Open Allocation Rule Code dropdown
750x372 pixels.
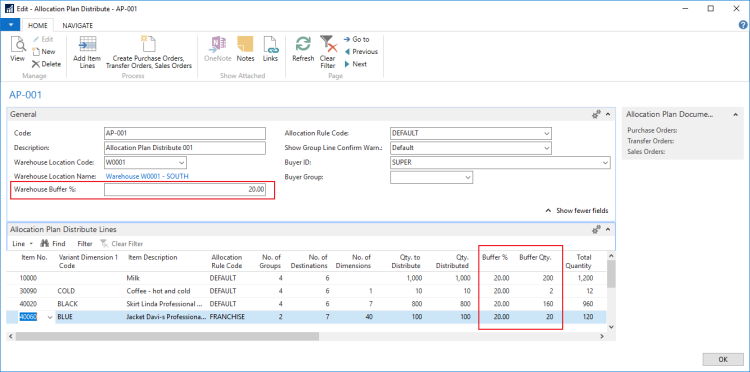click(x=547, y=133)
